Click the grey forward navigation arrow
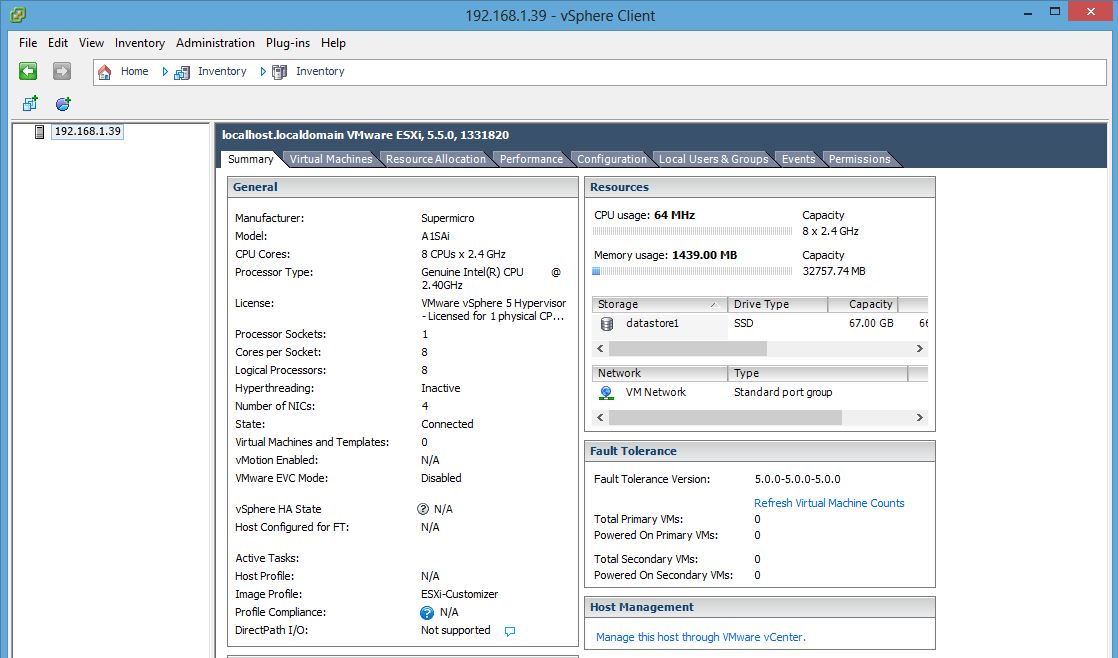Screen dimensions: 1118x658 tap(62, 71)
